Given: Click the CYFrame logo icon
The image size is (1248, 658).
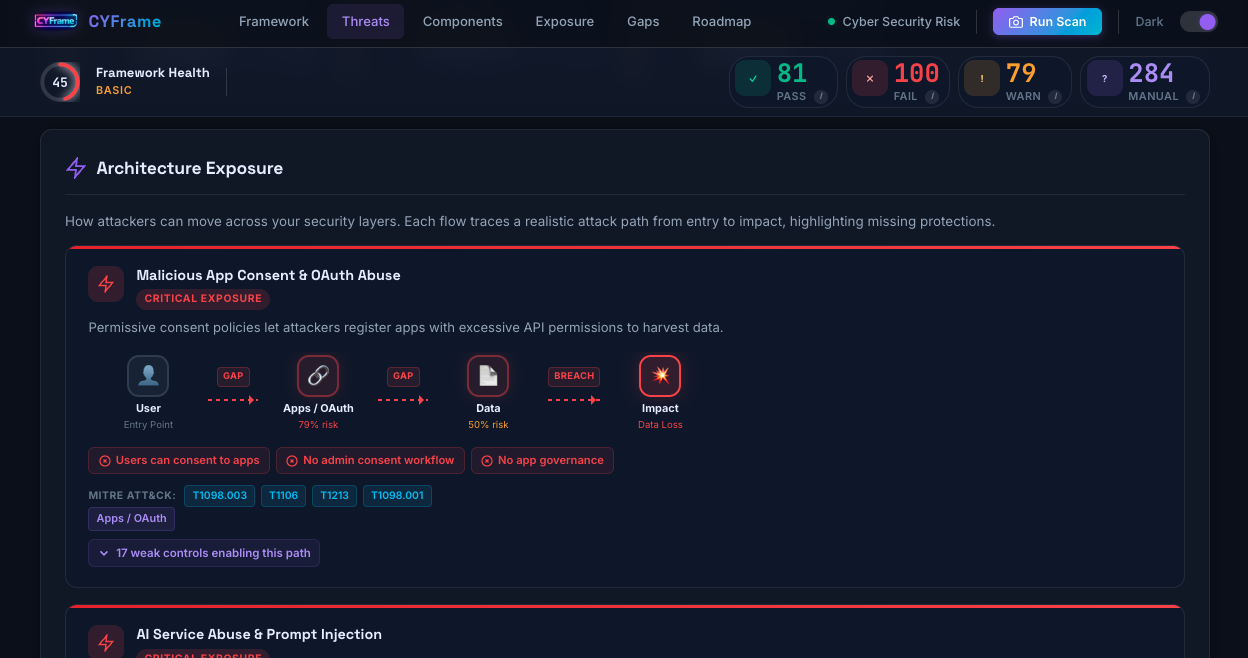Looking at the screenshot, I should pos(55,21).
